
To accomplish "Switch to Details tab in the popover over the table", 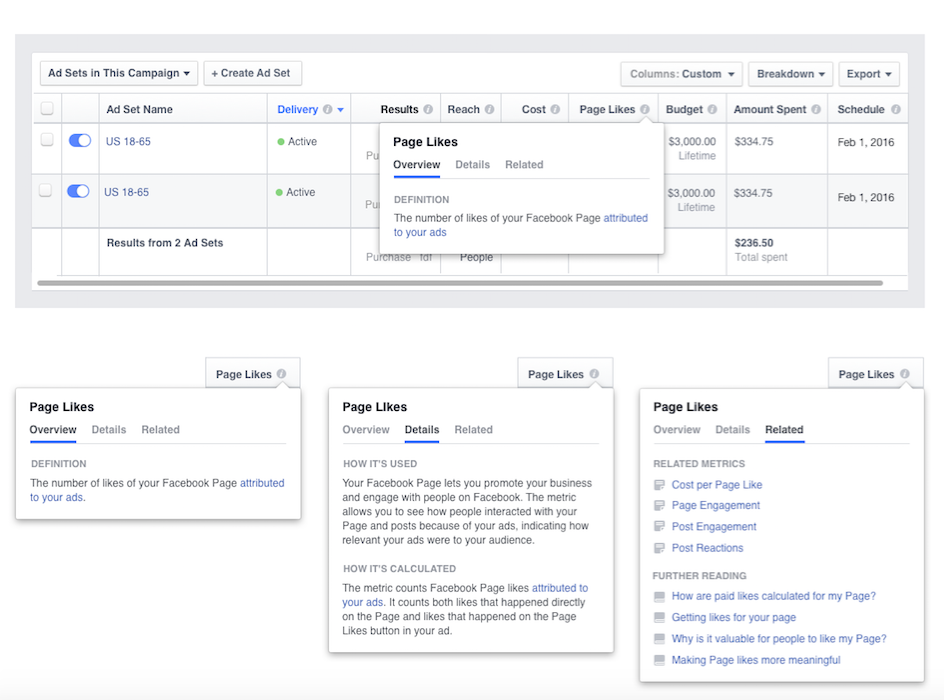I will tap(472, 165).
